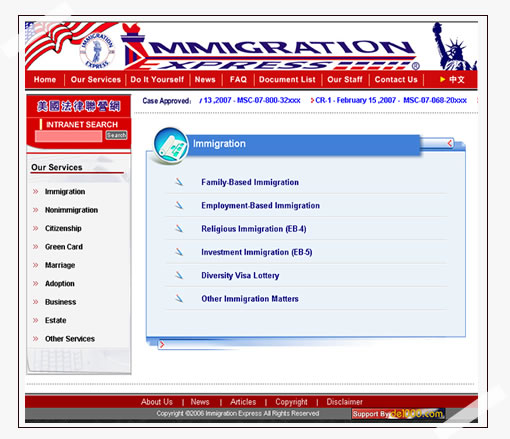Expand the Nonimmigration service category
The image size is (510, 439).
[x=71, y=210]
